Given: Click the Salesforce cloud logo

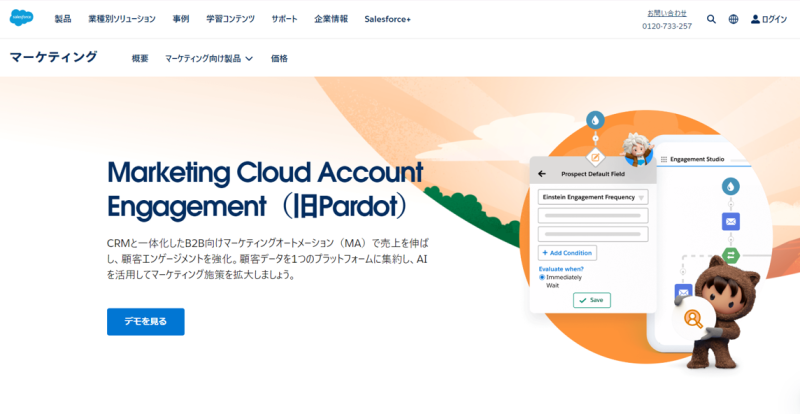Looking at the screenshot, I should point(21,18).
